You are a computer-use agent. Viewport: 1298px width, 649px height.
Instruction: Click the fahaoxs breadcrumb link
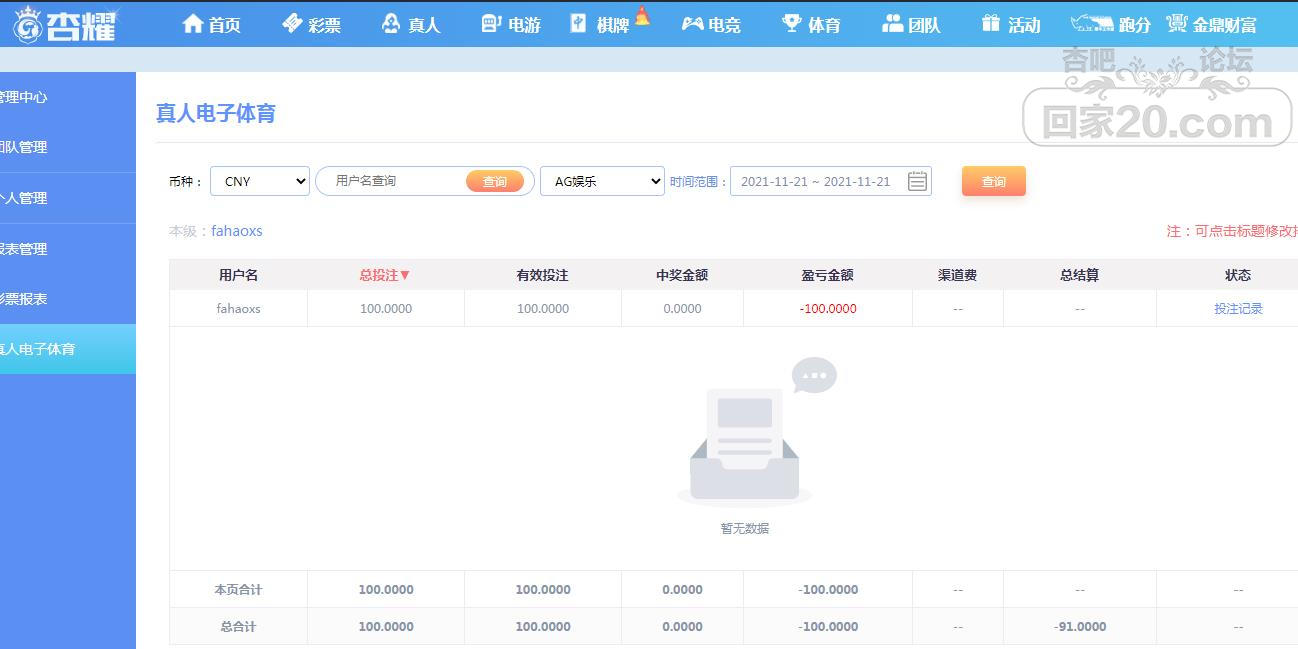point(237,231)
